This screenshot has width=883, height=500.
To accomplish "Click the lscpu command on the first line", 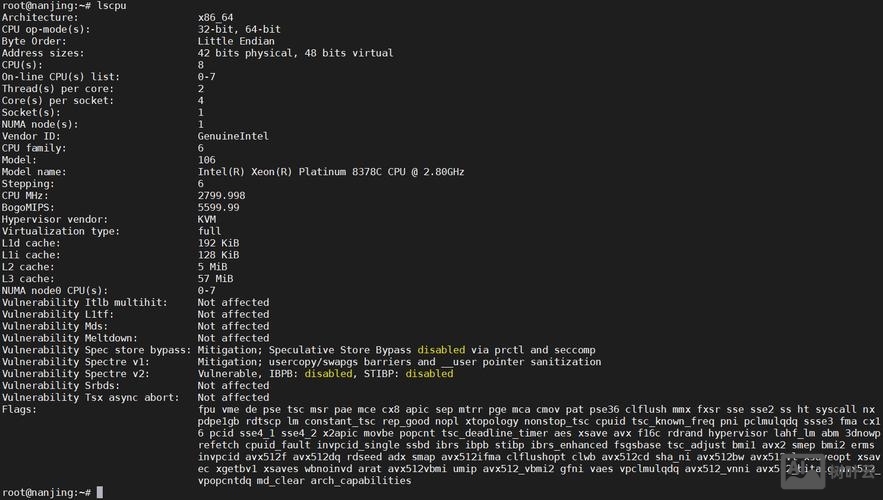I will 109,6.
